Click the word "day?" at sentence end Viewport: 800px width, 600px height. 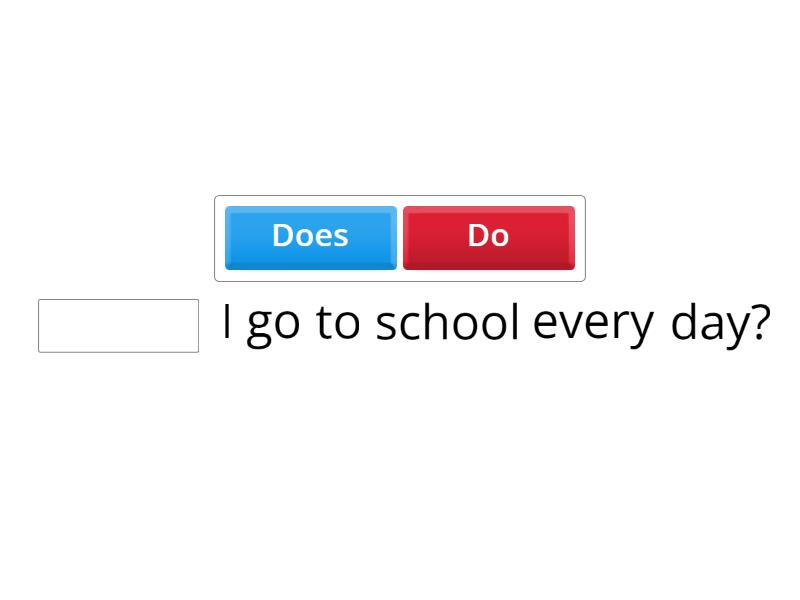[720, 323]
